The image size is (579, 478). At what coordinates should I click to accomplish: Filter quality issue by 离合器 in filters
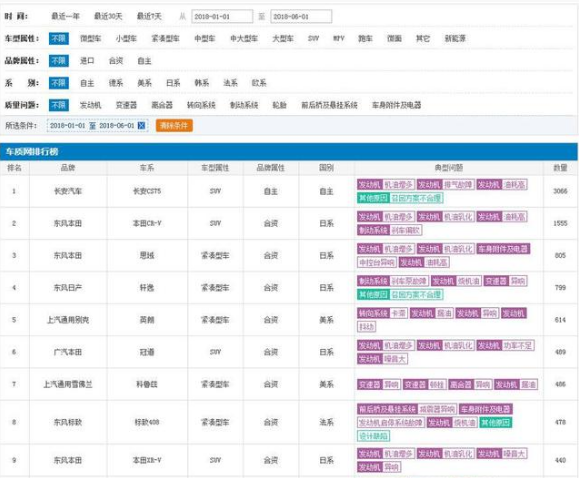click(162, 105)
